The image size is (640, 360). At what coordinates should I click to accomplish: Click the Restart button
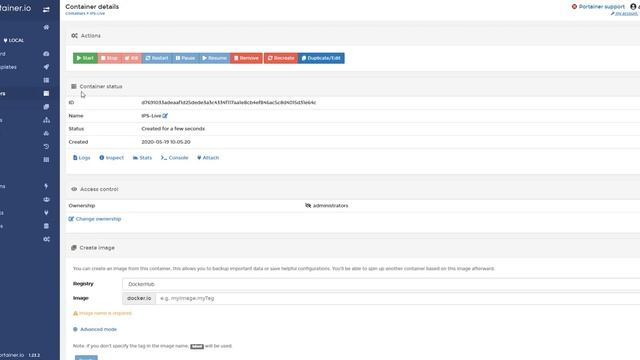157,58
